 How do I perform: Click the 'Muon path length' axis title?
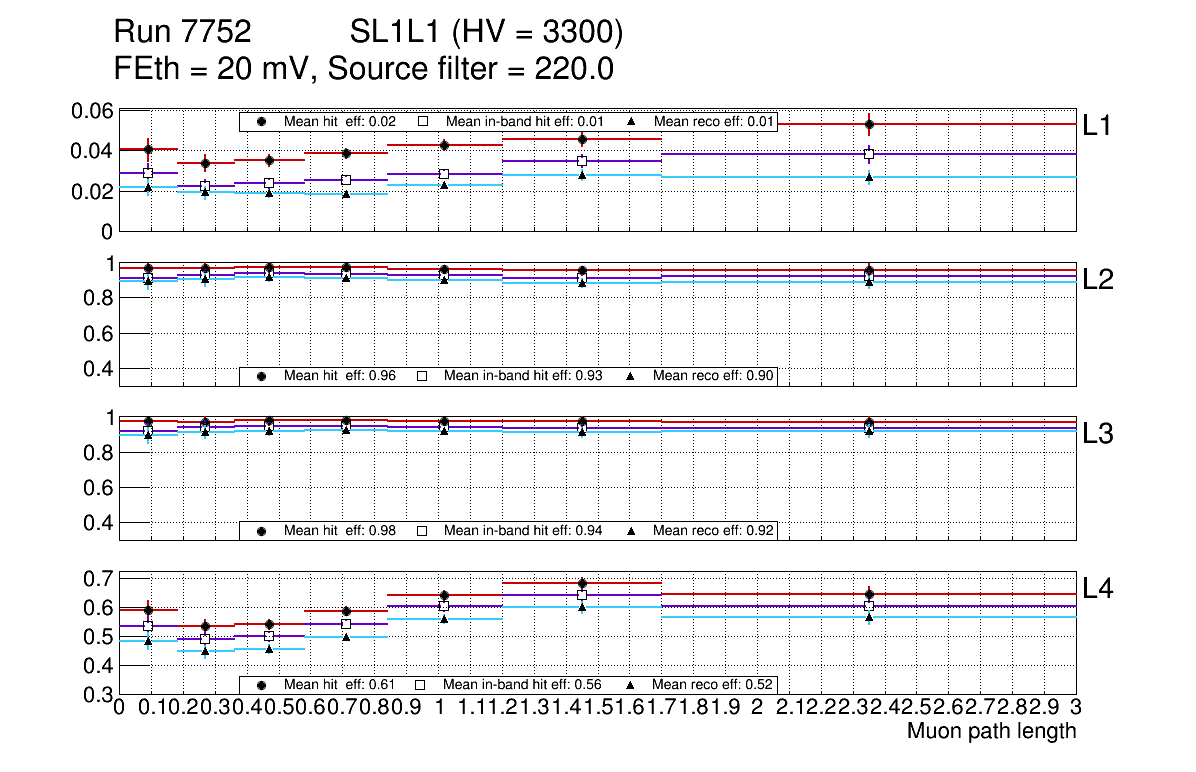tap(991, 731)
